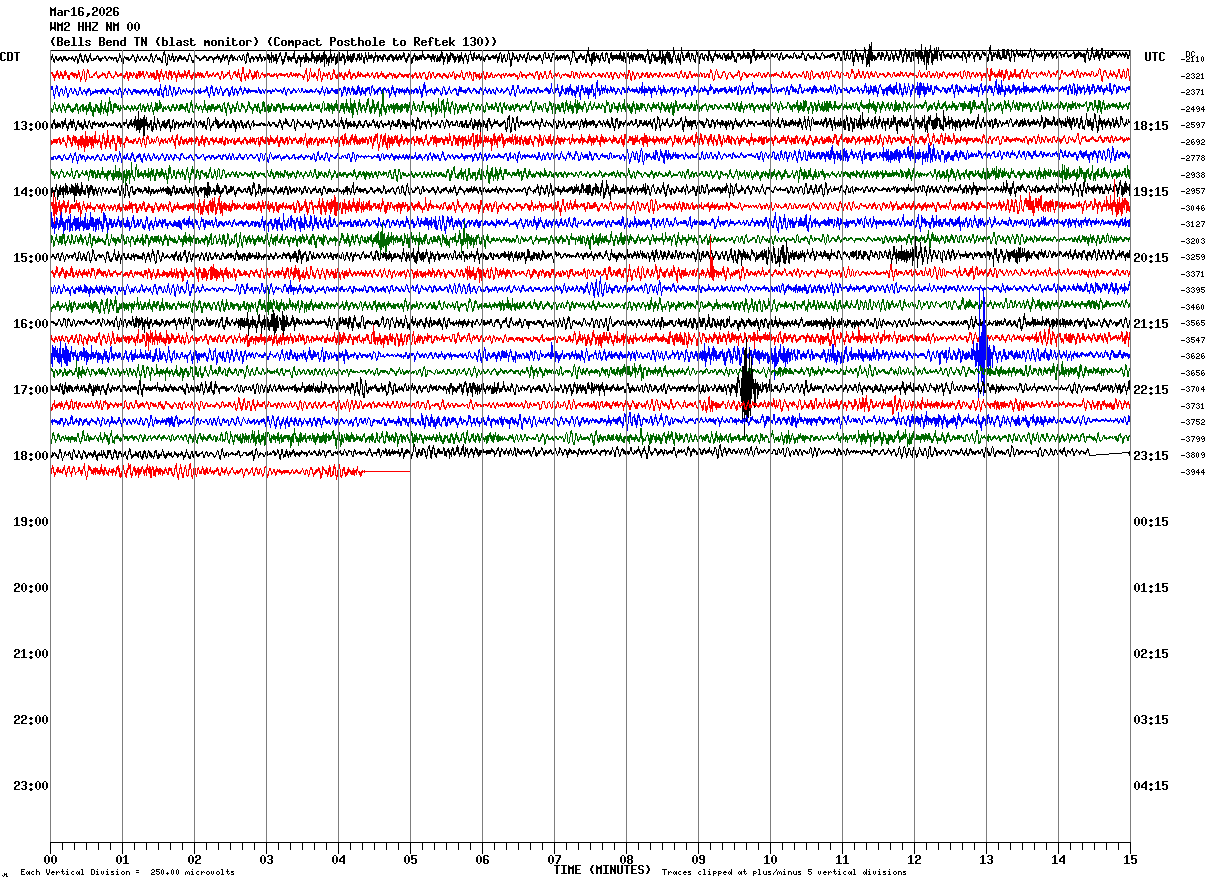Click the DC offset value -3547

[1193, 340]
